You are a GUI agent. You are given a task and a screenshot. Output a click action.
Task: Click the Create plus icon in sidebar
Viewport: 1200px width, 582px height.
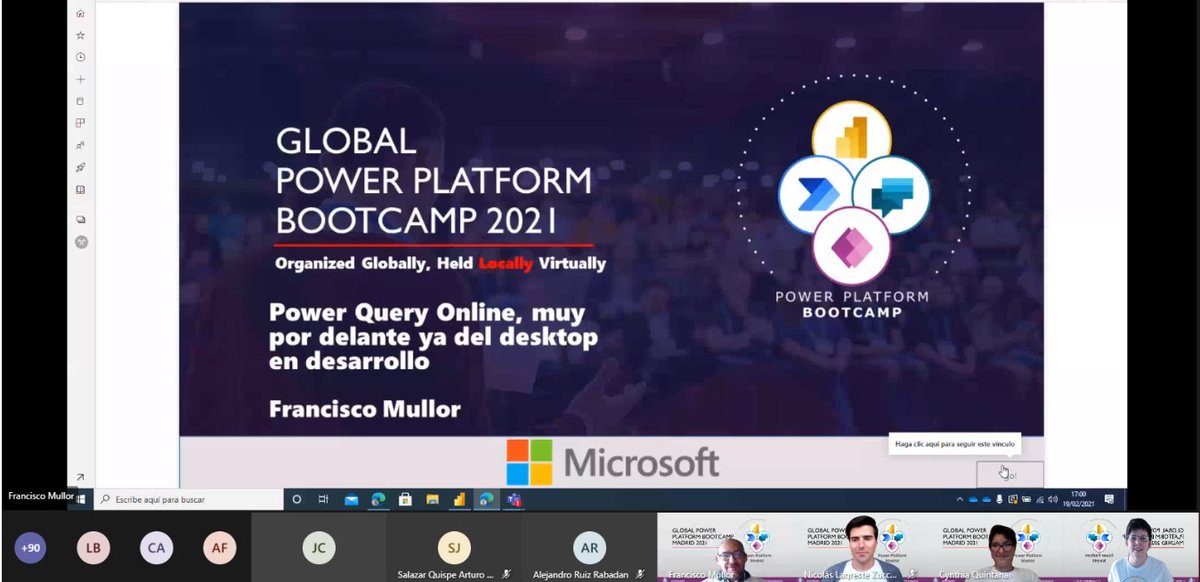[80, 79]
